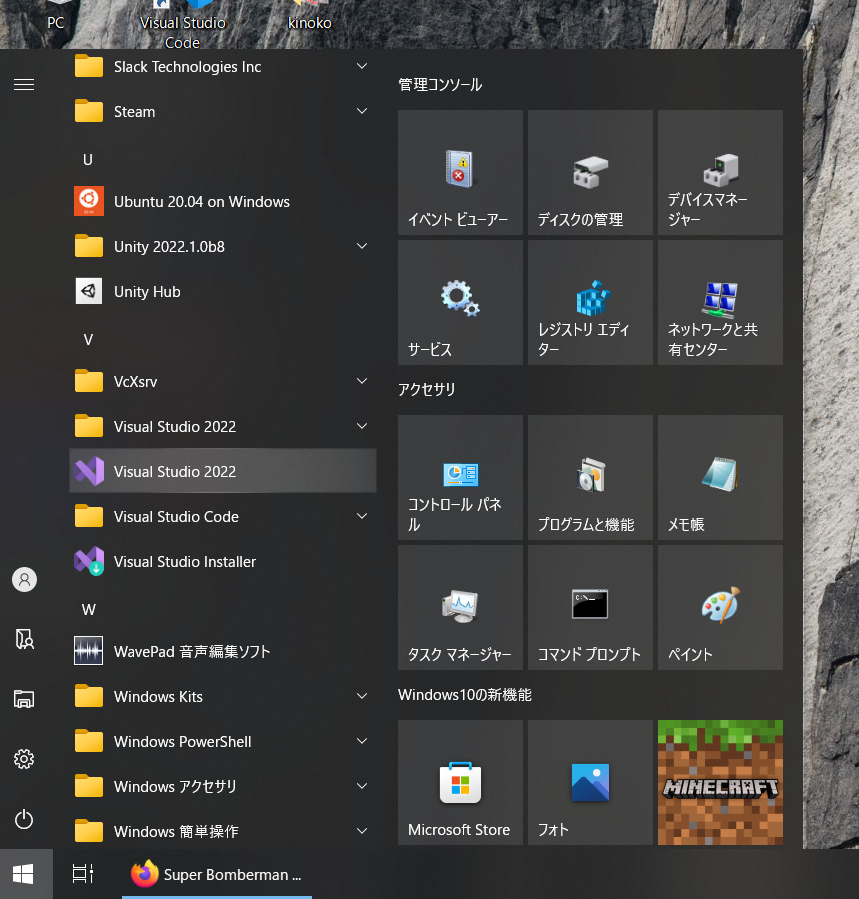Image resolution: width=859 pixels, height=899 pixels.
Task: Open the Services tile (サービス)
Action: tap(460, 303)
